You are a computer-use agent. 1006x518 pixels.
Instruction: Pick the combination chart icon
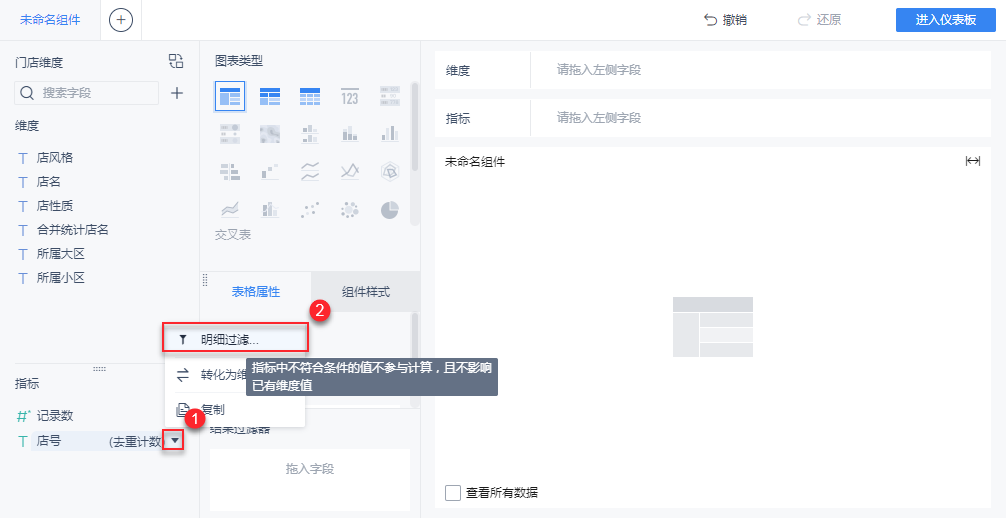(x=269, y=209)
